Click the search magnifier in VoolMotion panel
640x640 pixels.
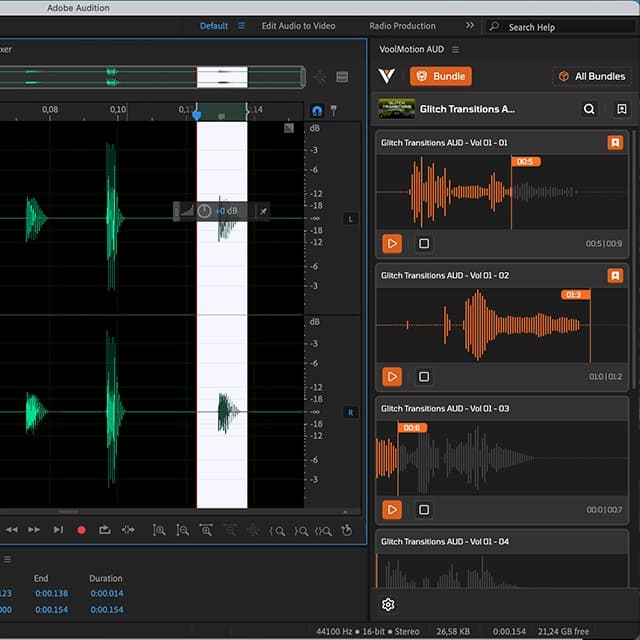point(589,109)
